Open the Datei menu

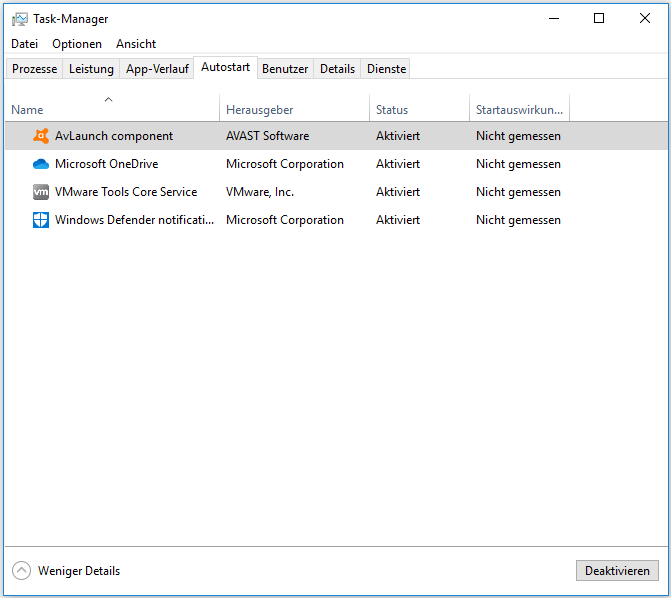point(24,44)
